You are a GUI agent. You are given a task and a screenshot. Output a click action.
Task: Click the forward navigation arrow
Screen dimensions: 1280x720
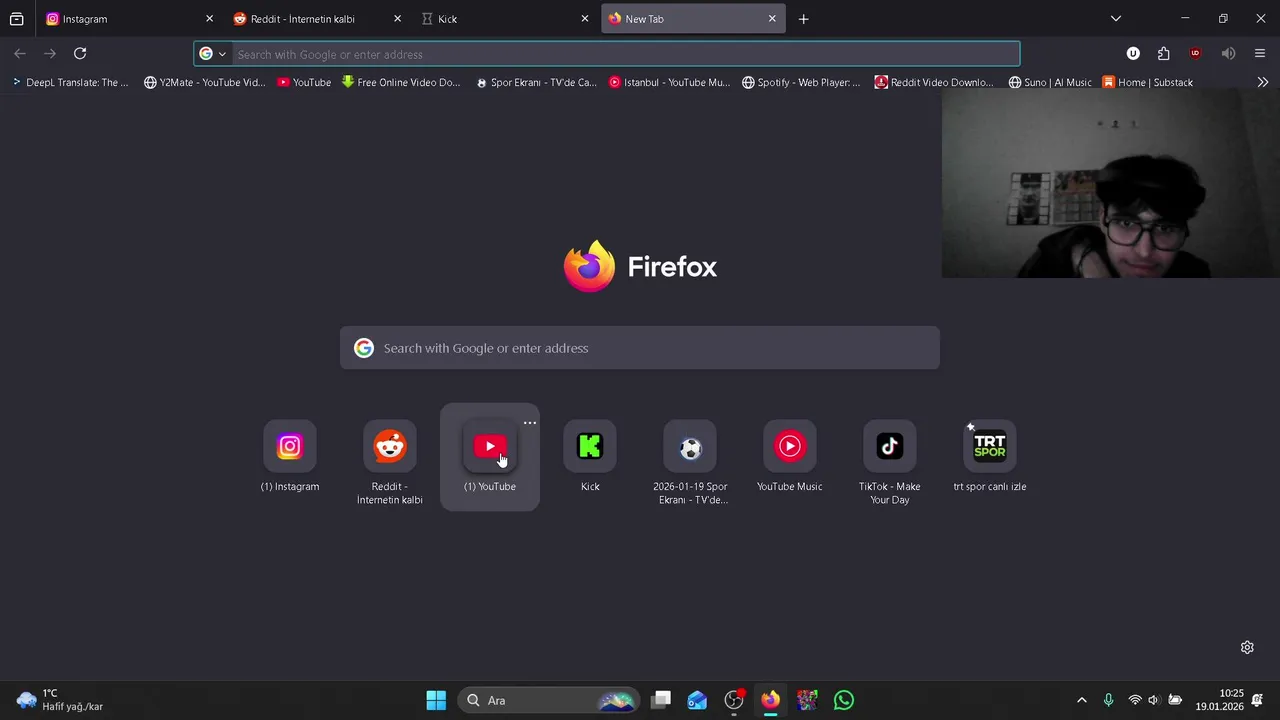pyautogui.click(x=50, y=54)
